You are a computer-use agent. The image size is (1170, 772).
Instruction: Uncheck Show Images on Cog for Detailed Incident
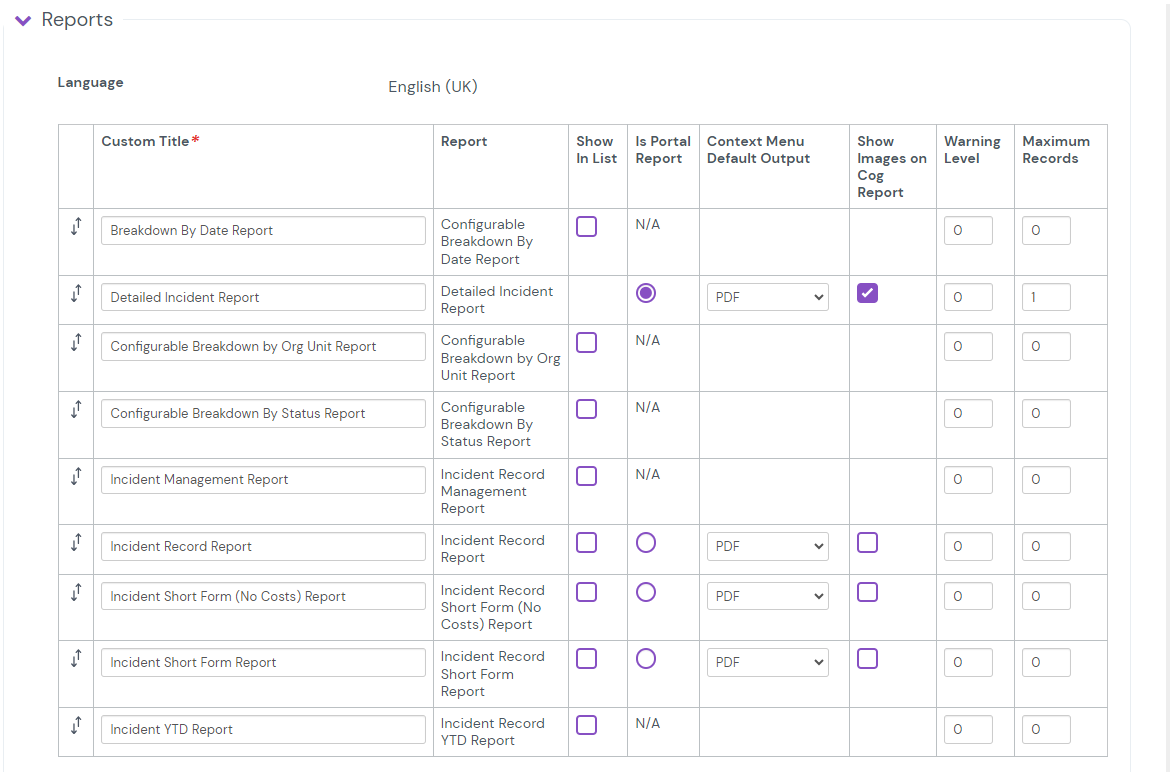867,293
